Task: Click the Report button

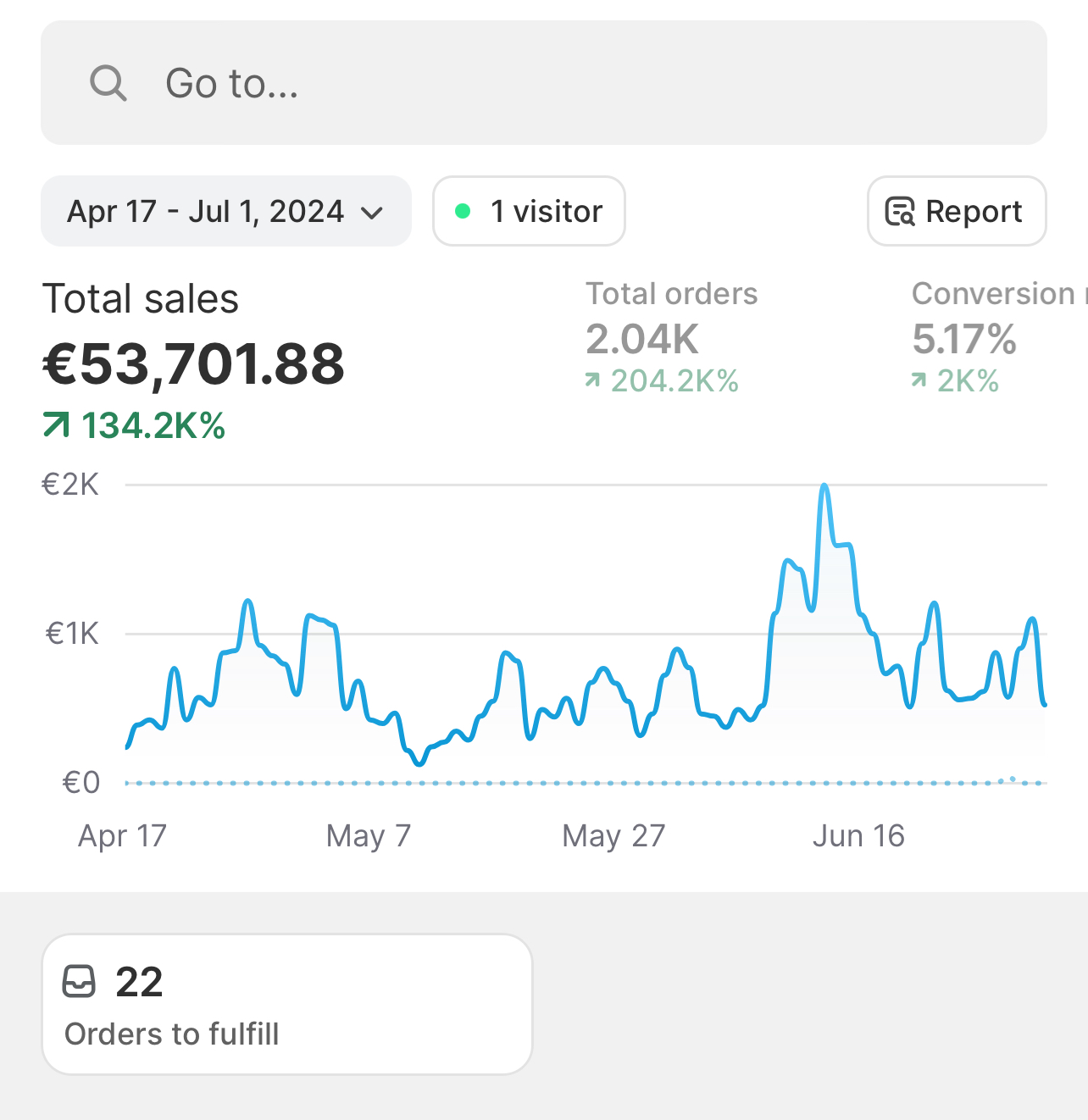Action: pyautogui.click(x=957, y=211)
